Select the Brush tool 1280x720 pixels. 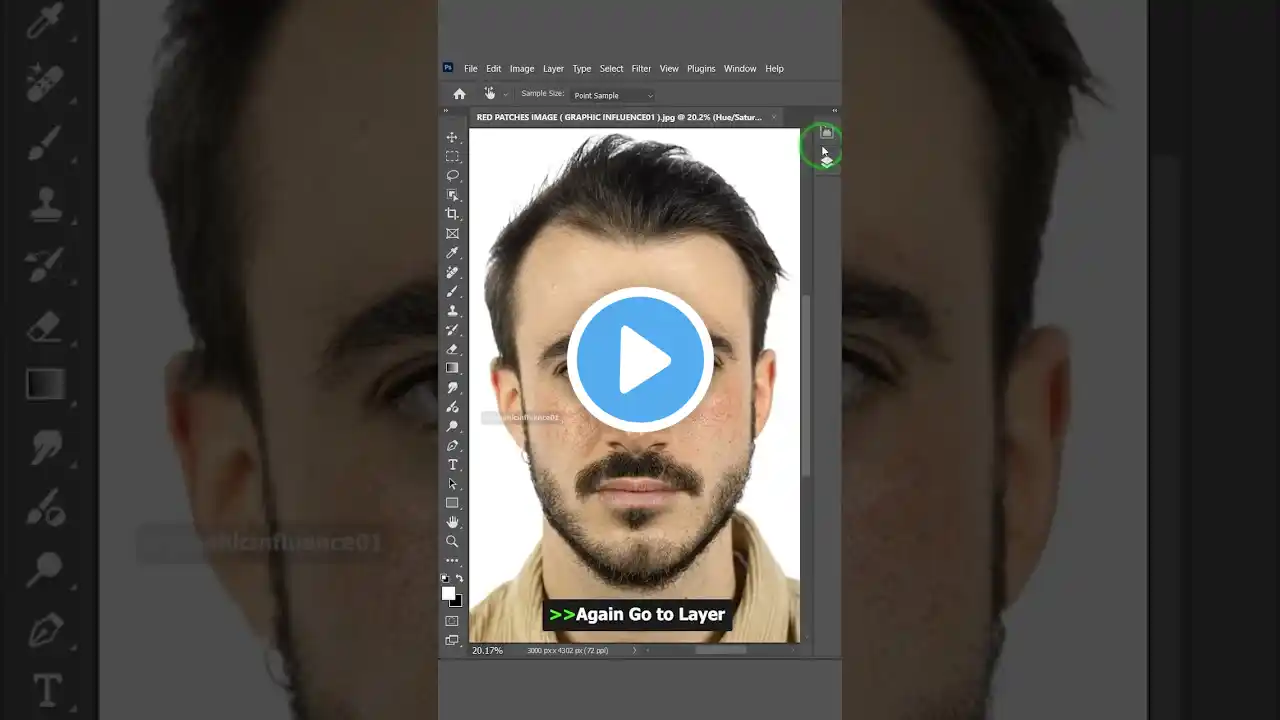point(452,291)
